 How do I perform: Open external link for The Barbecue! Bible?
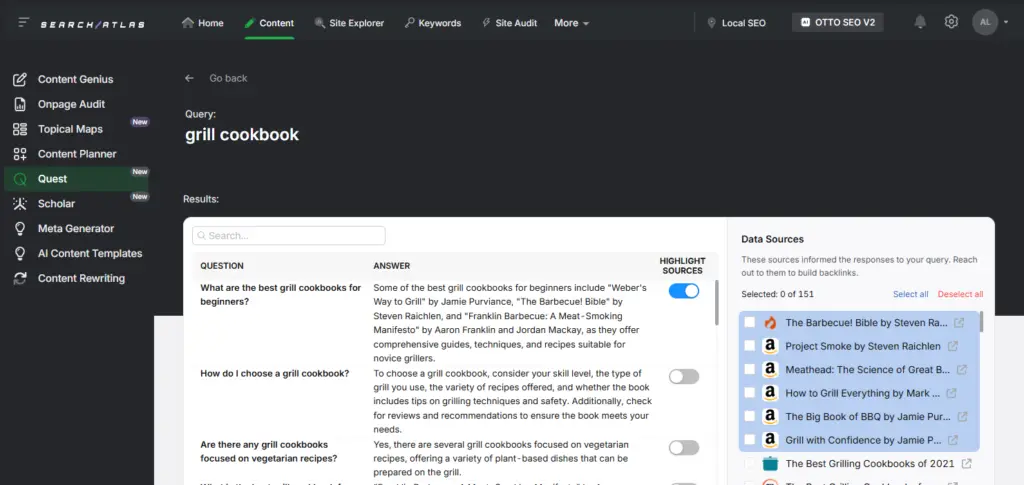click(959, 322)
